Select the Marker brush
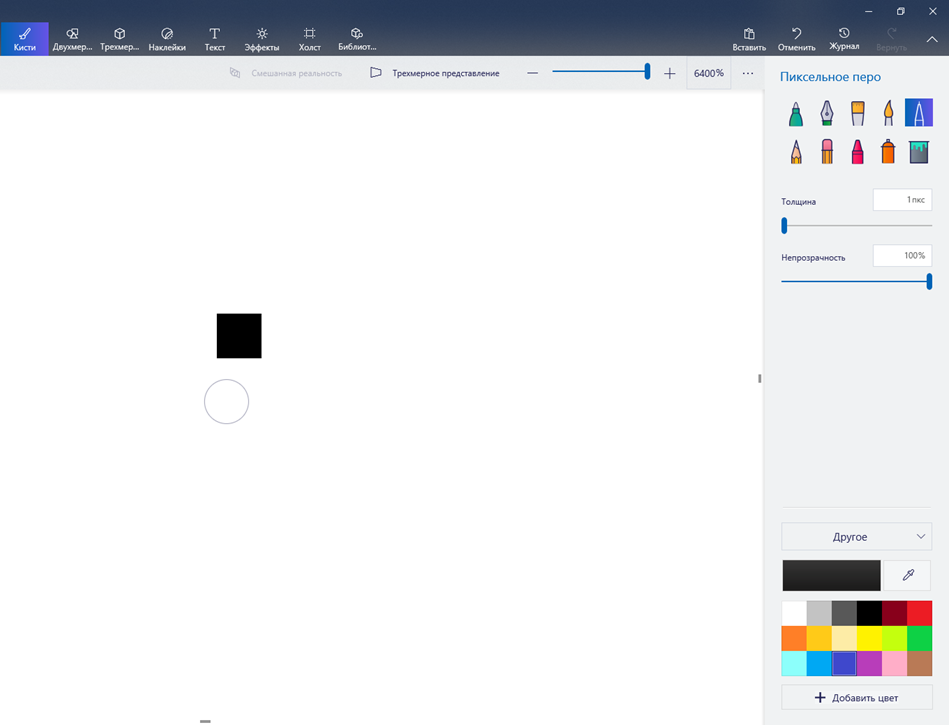 (795, 113)
